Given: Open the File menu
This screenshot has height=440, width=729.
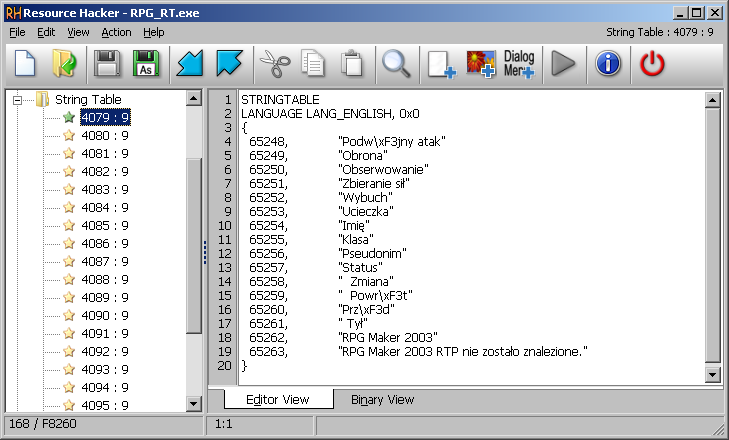Looking at the screenshot, I should 17,33.
